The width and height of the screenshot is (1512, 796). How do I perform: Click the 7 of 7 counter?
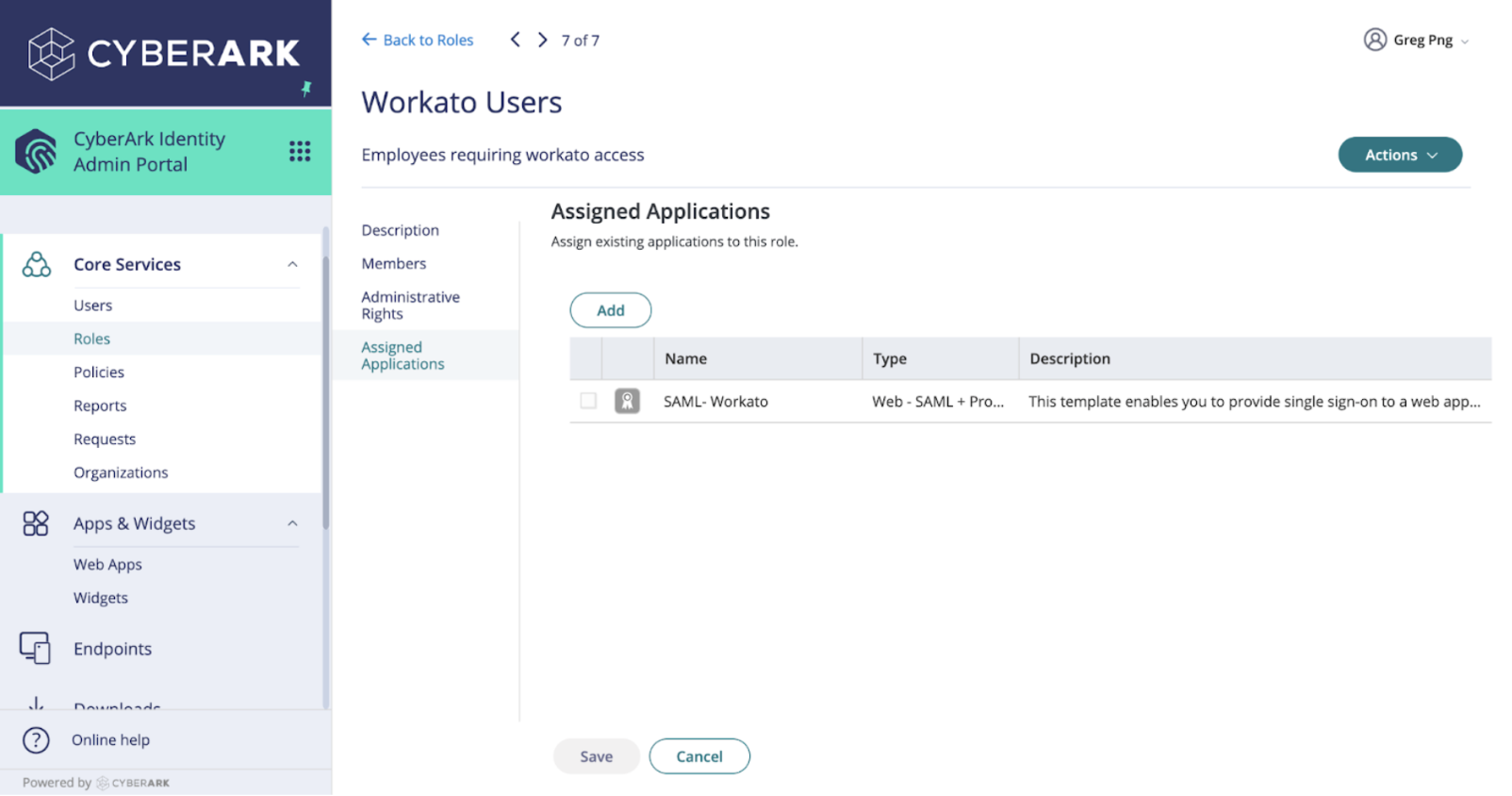click(581, 41)
